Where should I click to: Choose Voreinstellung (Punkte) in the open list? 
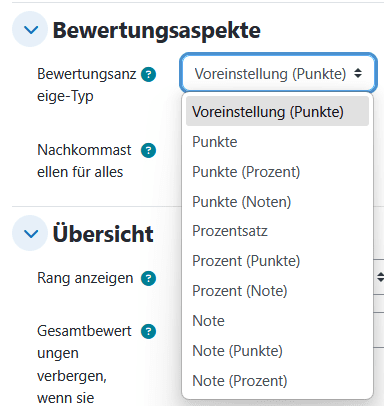[277, 111]
